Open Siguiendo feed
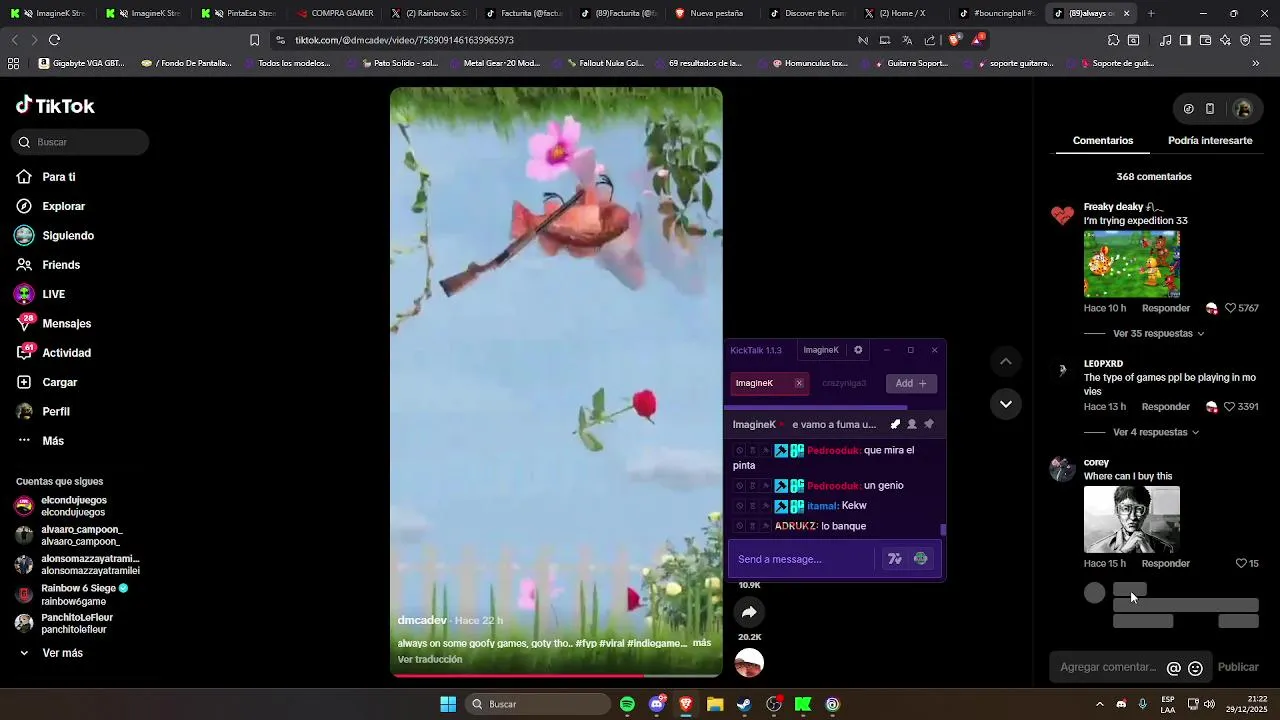 point(55,236)
